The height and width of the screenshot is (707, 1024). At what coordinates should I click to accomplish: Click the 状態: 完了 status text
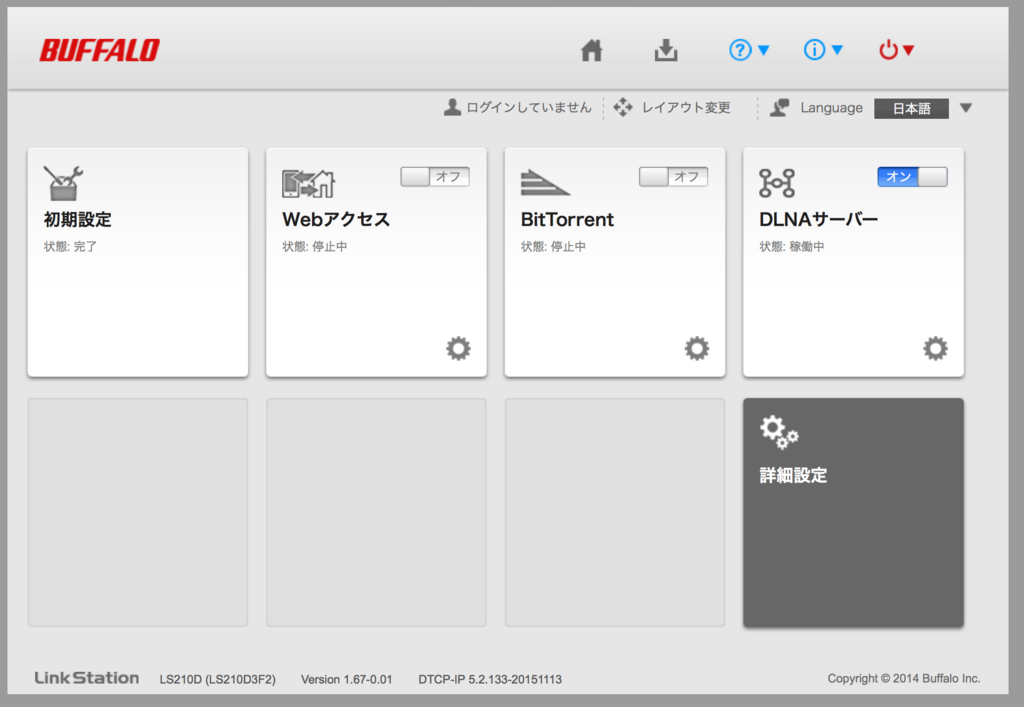click(x=70, y=247)
